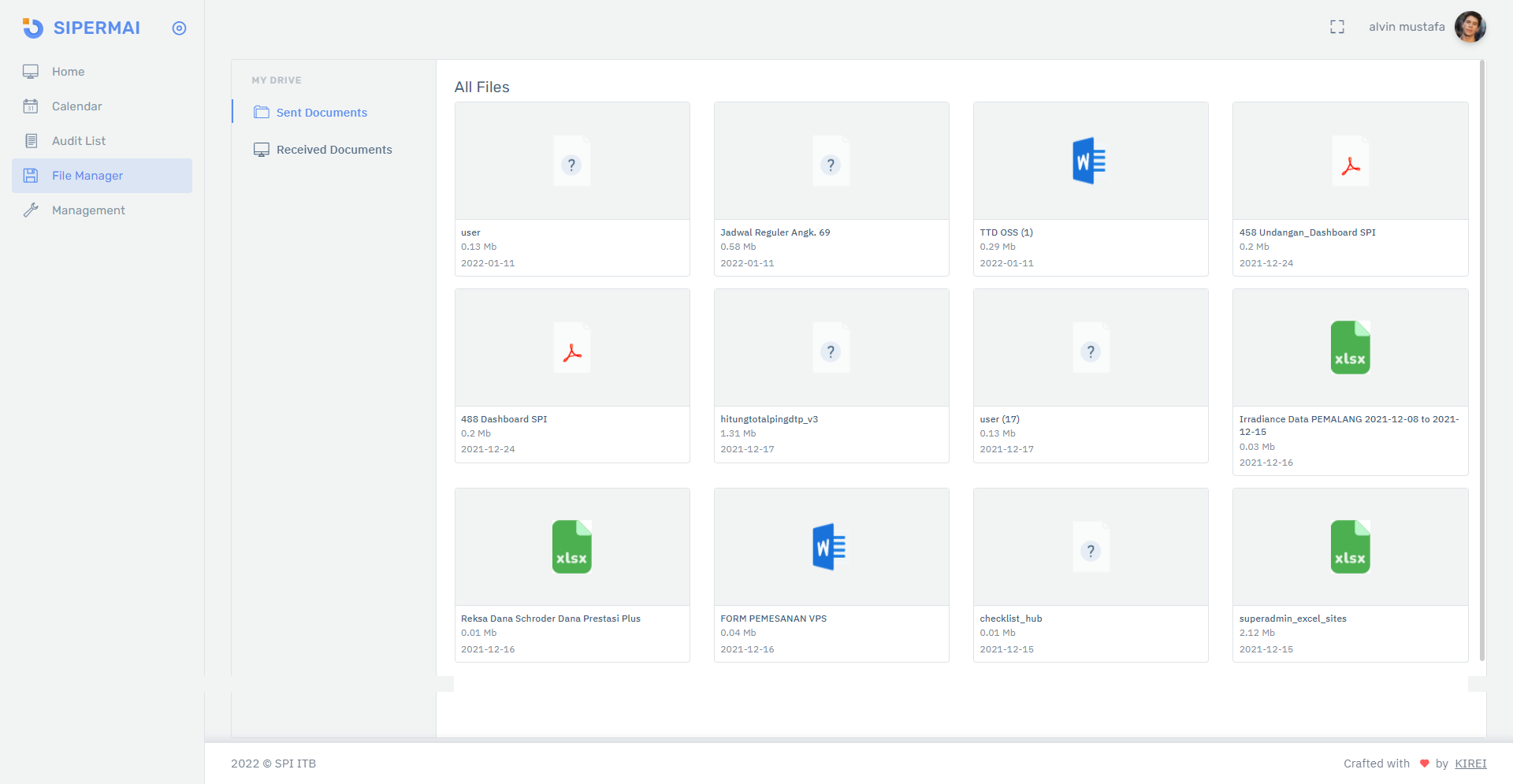This screenshot has width=1513, height=784.
Task: Open hitungtotalpingdtp_v3 file icon
Action: (831, 347)
